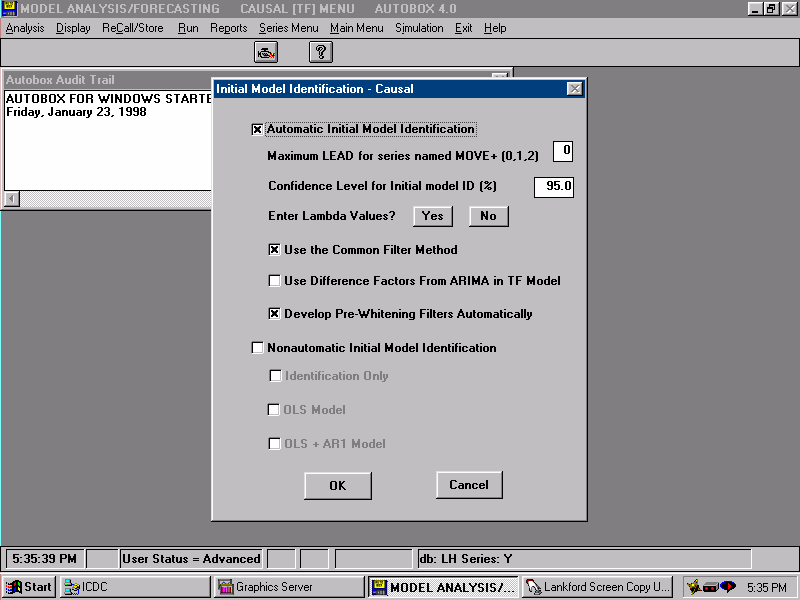Image resolution: width=800 pixels, height=600 pixels.
Task: Open the Run menu
Action: [188, 28]
